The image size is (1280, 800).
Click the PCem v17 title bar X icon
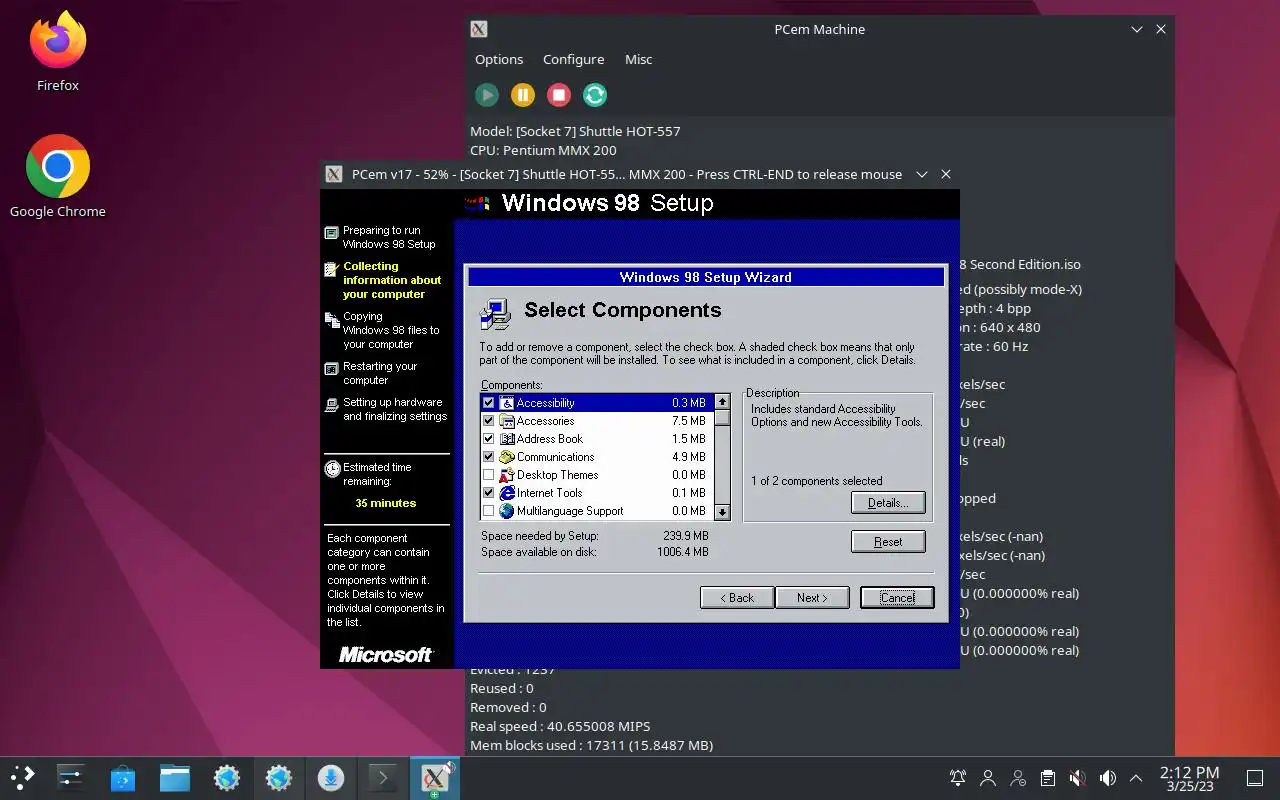point(334,174)
